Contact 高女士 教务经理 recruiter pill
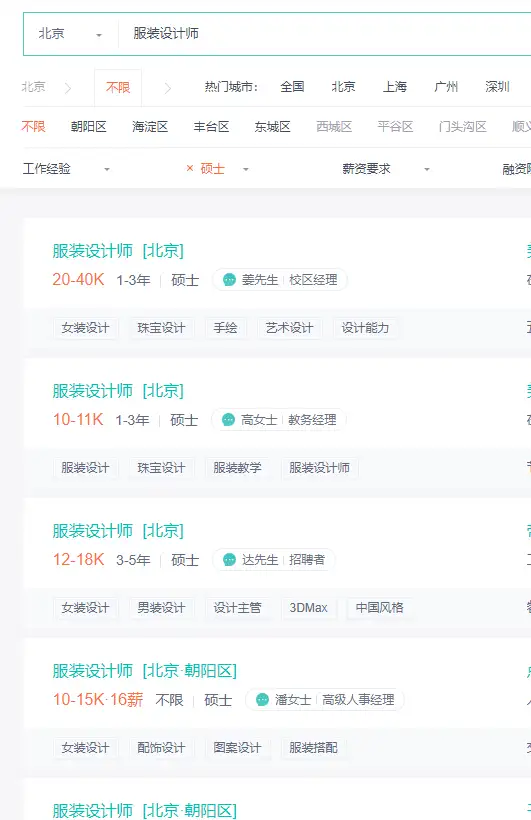 click(x=278, y=419)
